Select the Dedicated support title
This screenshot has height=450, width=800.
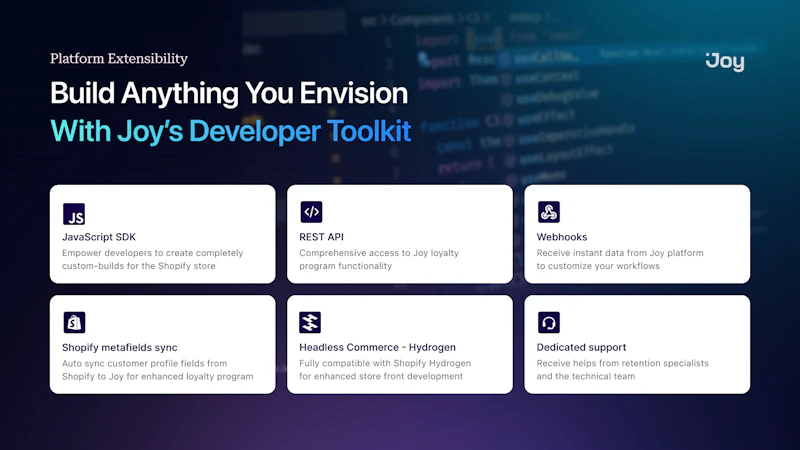coord(581,347)
